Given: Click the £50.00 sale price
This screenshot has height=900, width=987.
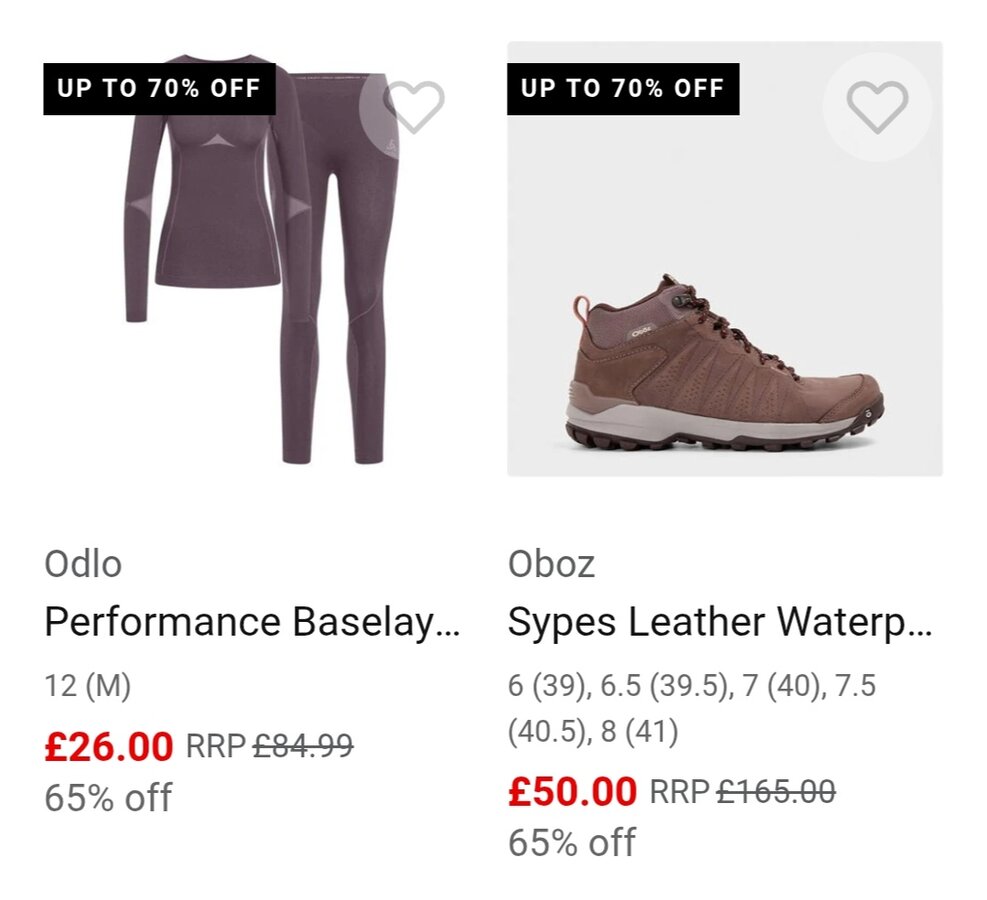Looking at the screenshot, I should click(572, 792).
